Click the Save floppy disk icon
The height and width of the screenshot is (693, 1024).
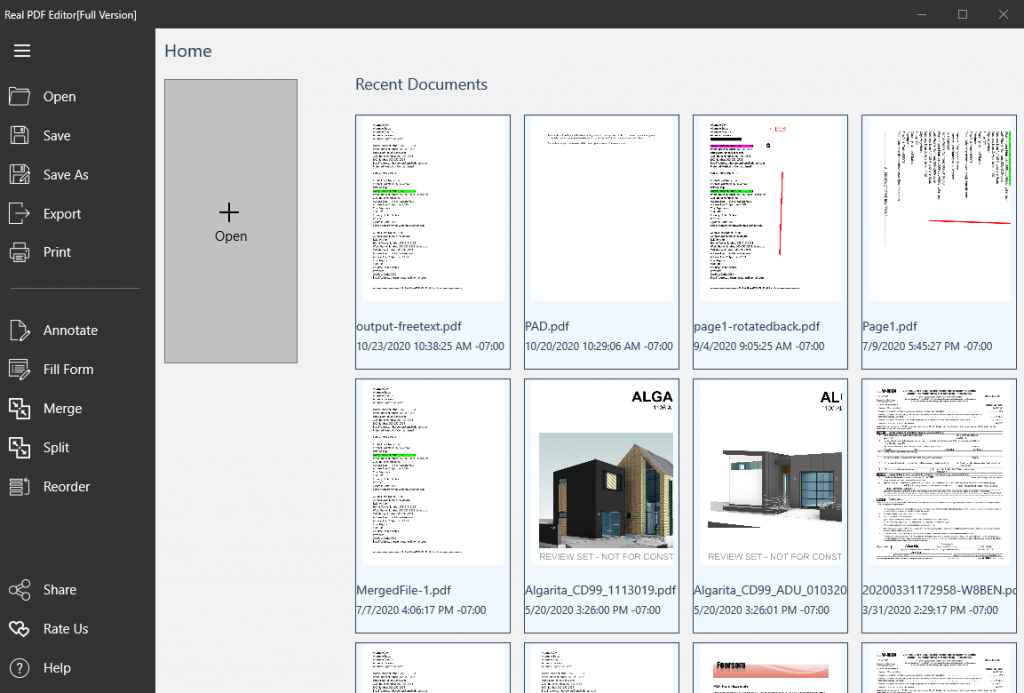click(20, 135)
